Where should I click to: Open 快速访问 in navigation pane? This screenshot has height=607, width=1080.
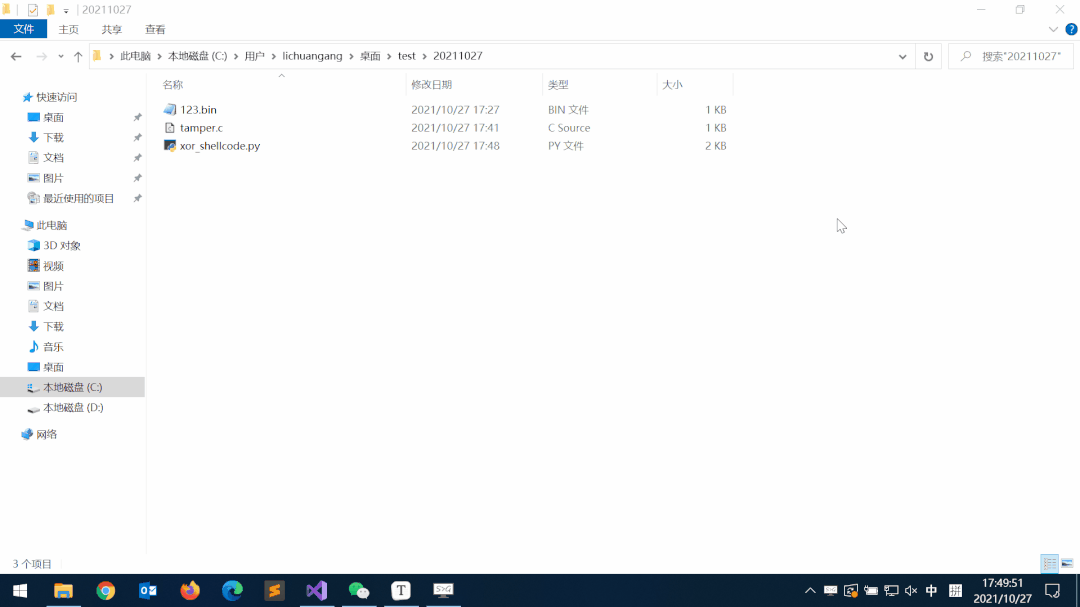click(56, 97)
